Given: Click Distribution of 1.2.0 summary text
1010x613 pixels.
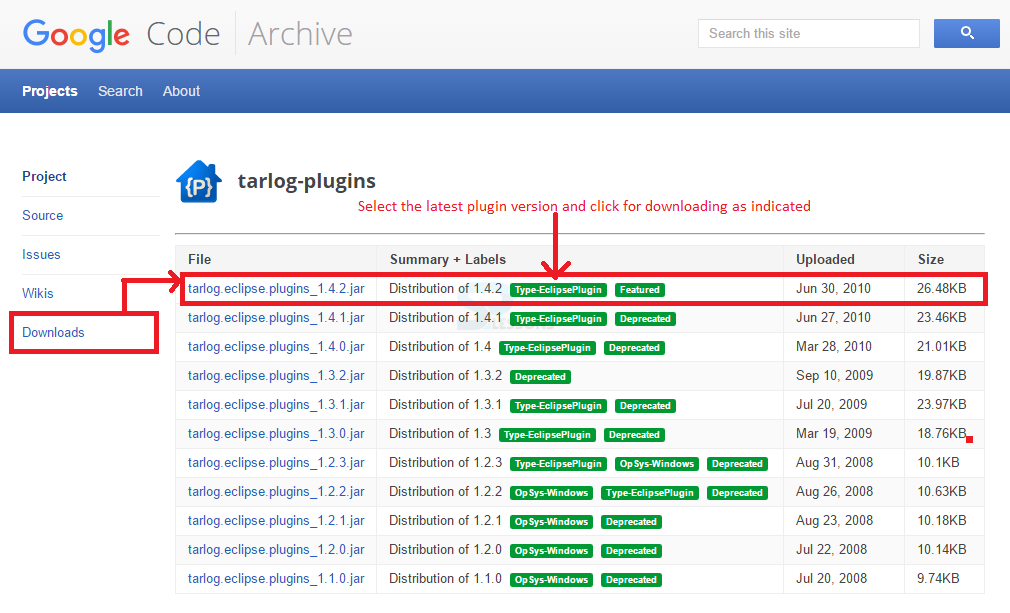Looking at the screenshot, I should coord(445,549).
